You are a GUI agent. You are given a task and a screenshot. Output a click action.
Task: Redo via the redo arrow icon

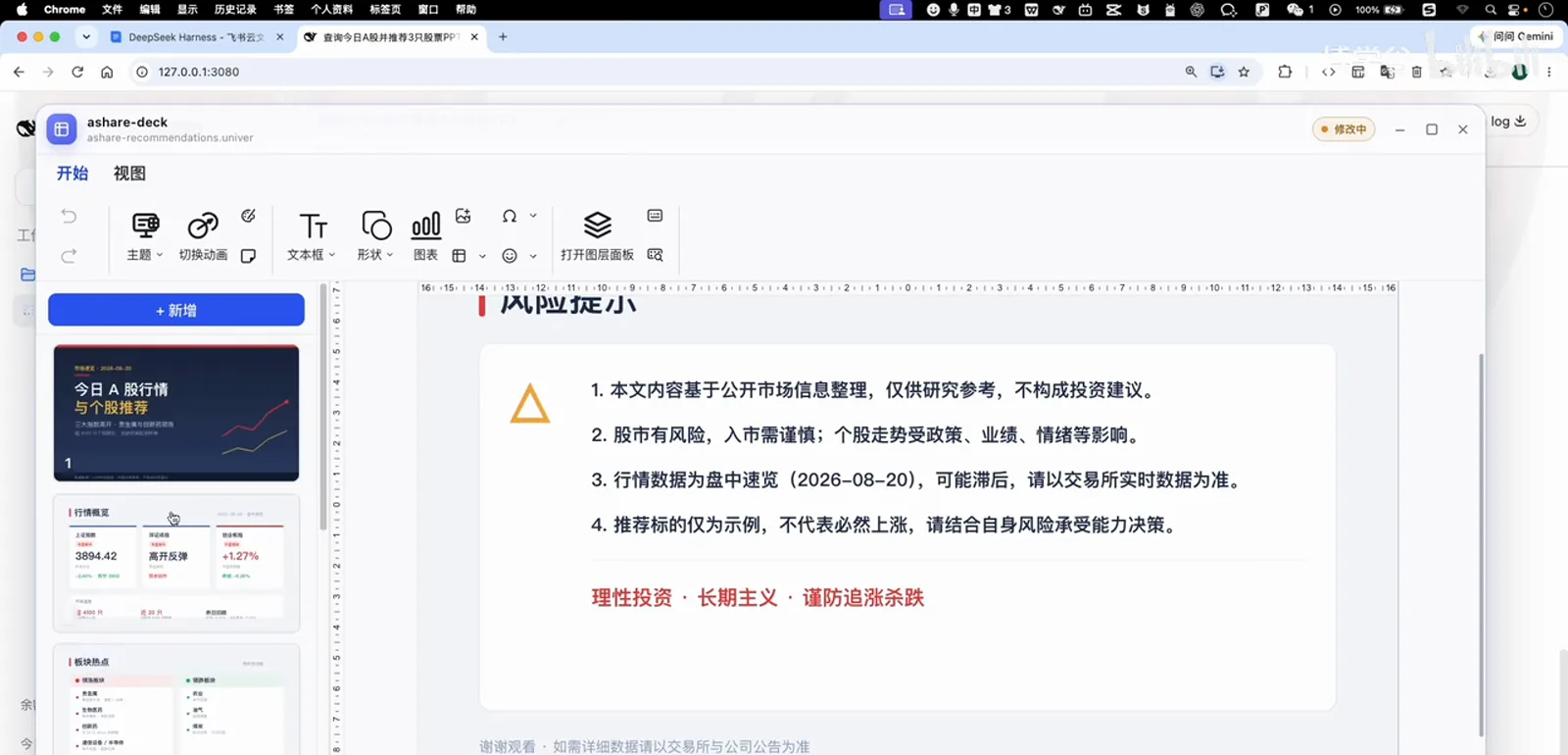[x=69, y=256]
